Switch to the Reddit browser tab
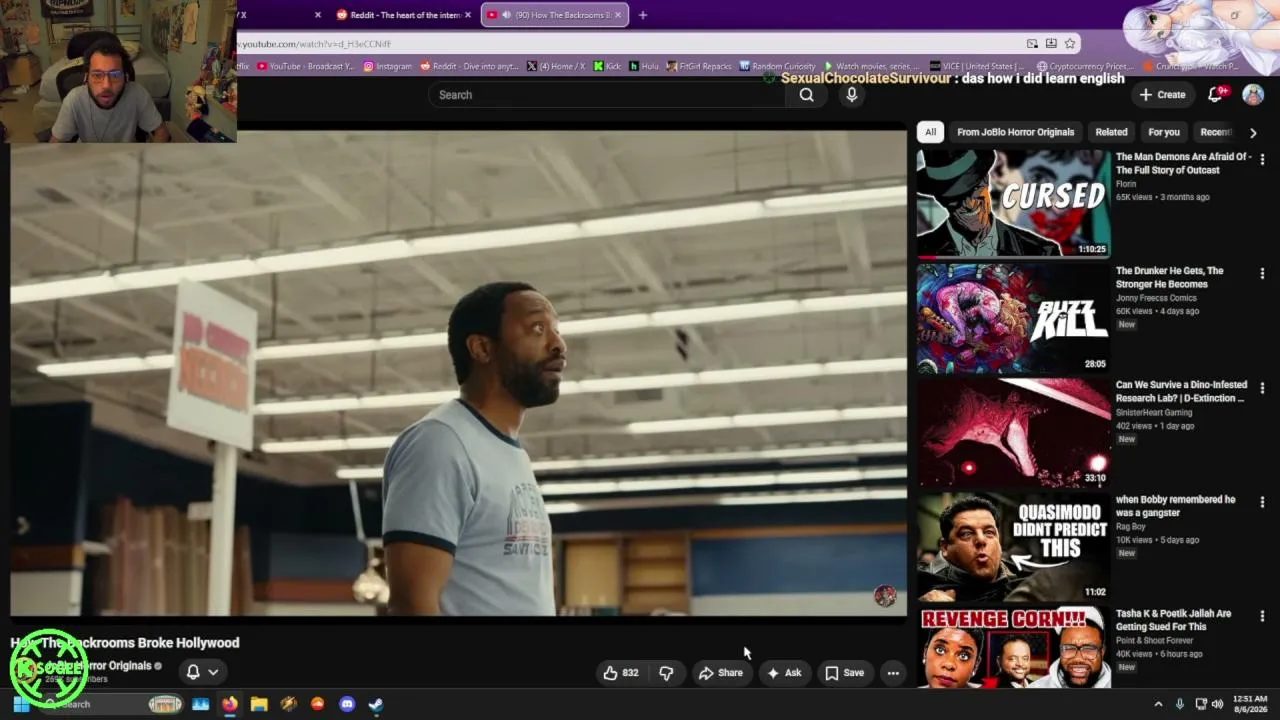This screenshot has height=720, width=1280. click(x=403, y=15)
